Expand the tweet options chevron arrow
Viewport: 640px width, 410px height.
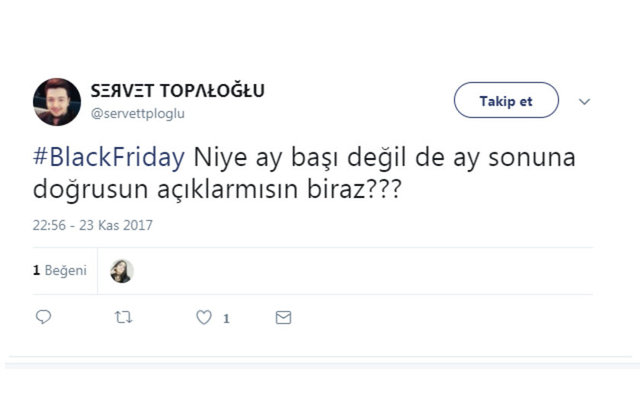coord(585,102)
